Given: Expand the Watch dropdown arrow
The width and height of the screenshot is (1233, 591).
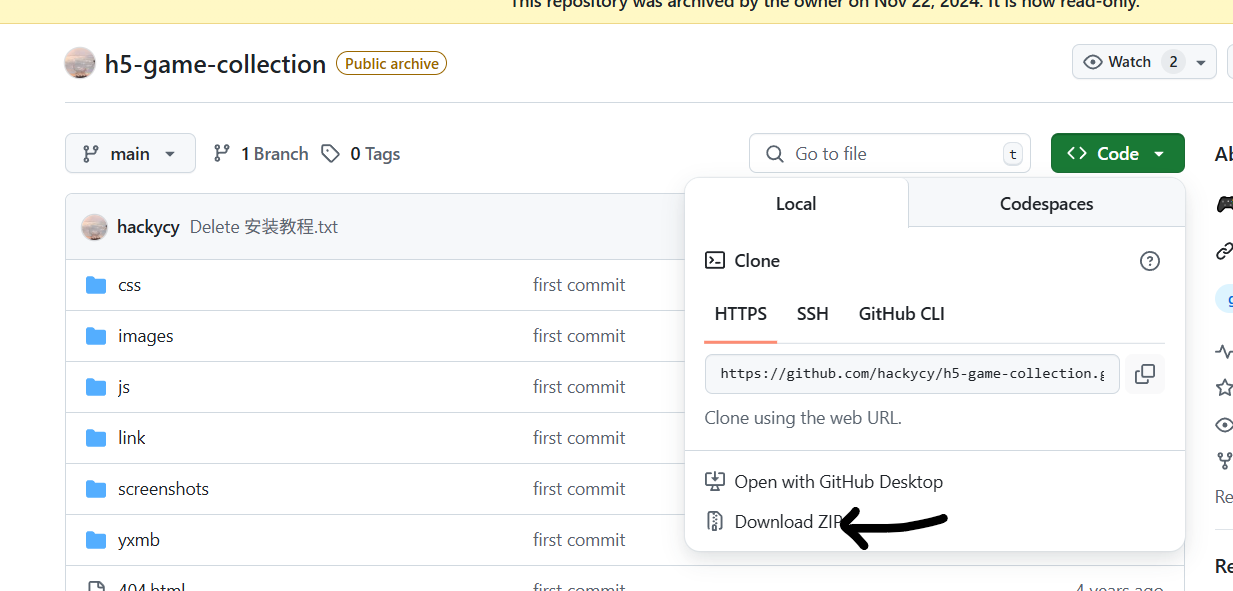Looking at the screenshot, I should [1201, 62].
